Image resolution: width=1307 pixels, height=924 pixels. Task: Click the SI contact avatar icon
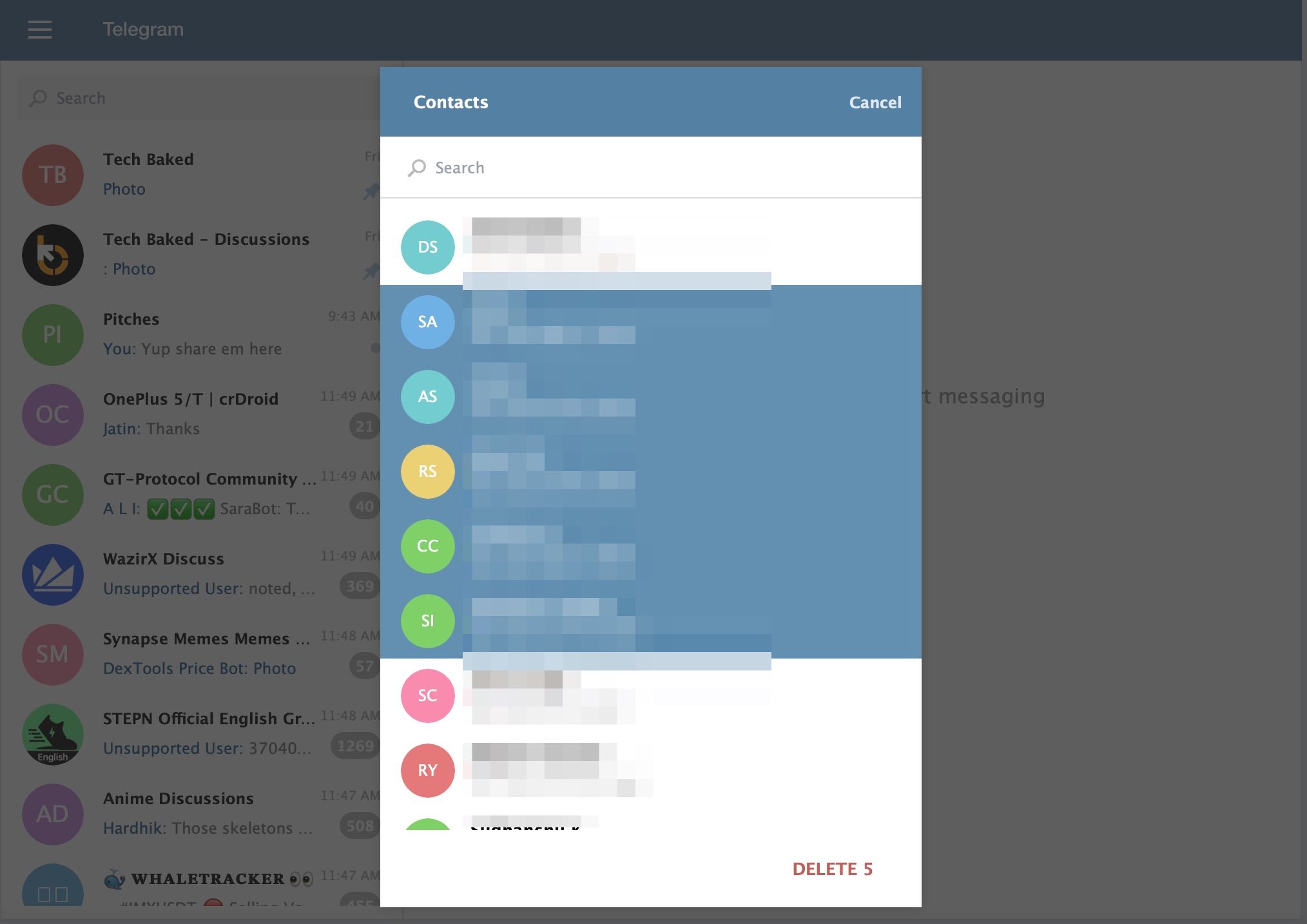428,621
